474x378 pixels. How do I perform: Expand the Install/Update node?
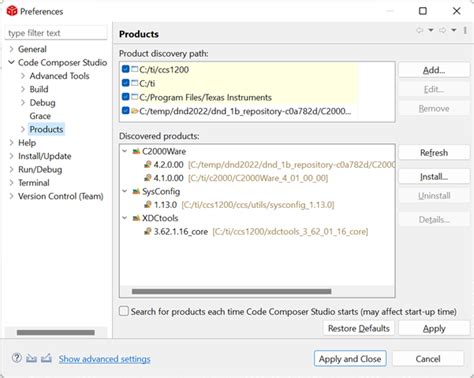pos(11,156)
